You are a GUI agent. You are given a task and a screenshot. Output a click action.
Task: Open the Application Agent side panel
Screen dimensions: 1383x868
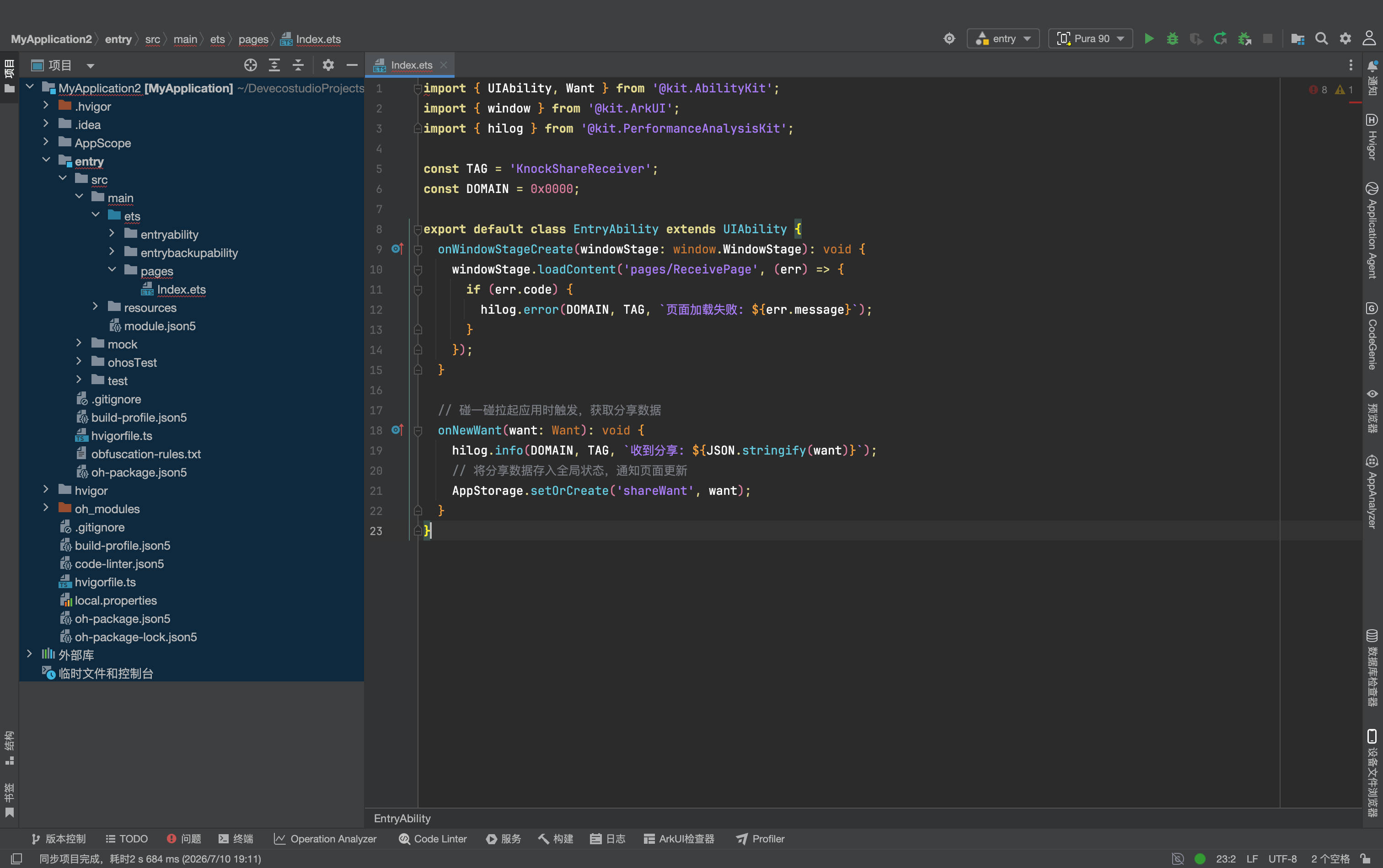pyautogui.click(x=1372, y=230)
